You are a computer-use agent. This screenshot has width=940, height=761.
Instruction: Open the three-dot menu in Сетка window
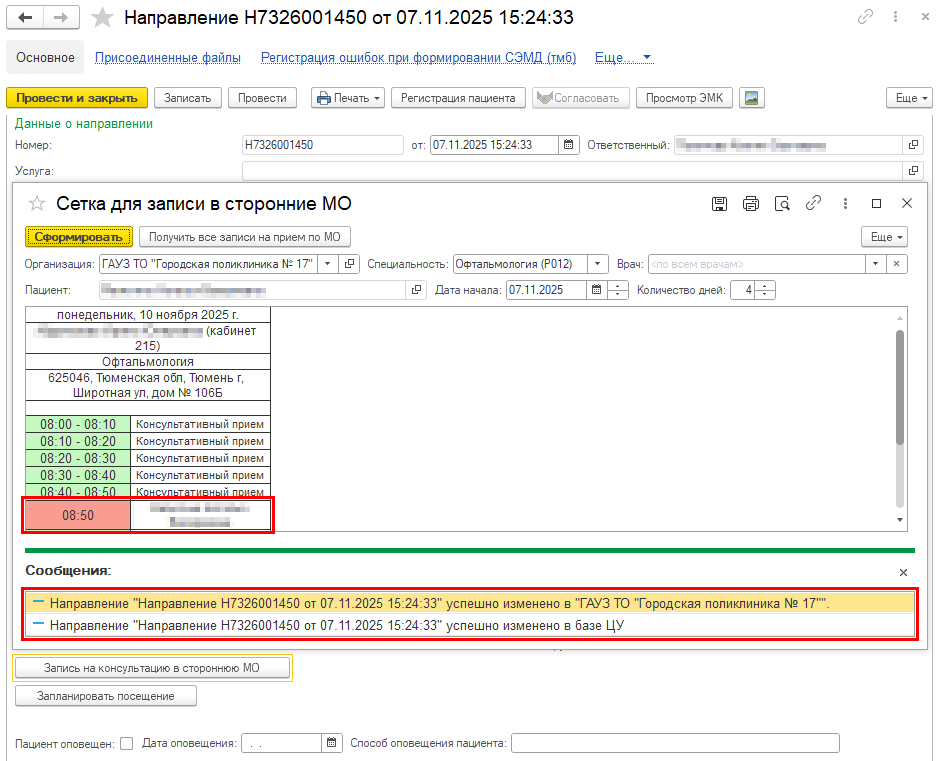pos(846,204)
